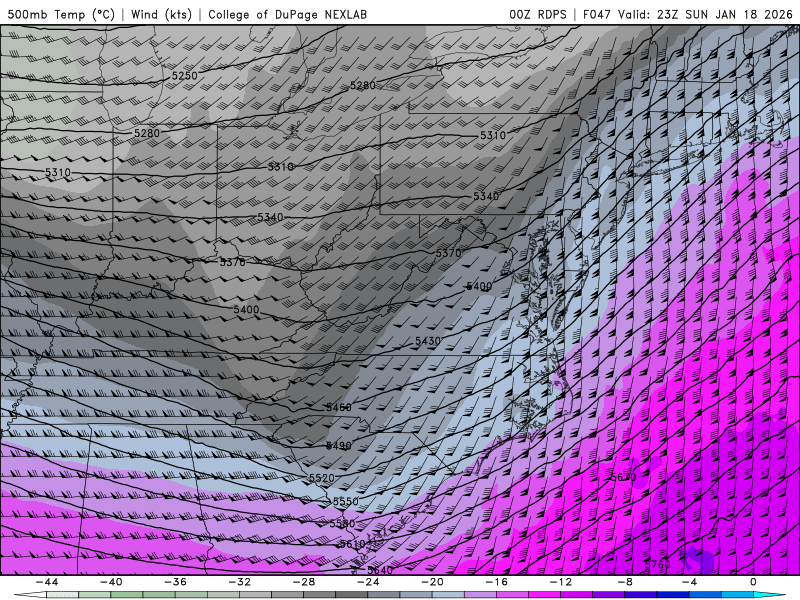Select the 0 colorbar label
Screen dimensions: 800x600
click(753, 582)
